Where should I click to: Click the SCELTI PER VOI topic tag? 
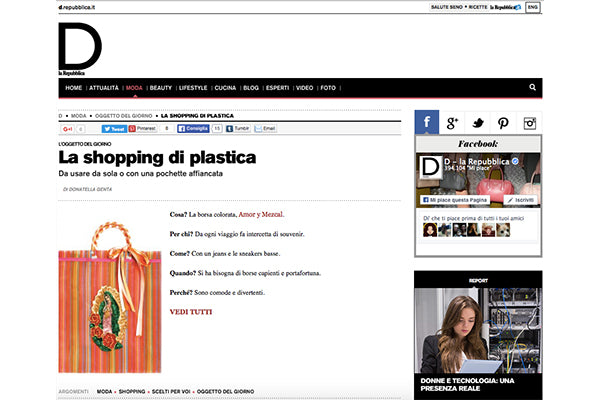tap(171, 392)
